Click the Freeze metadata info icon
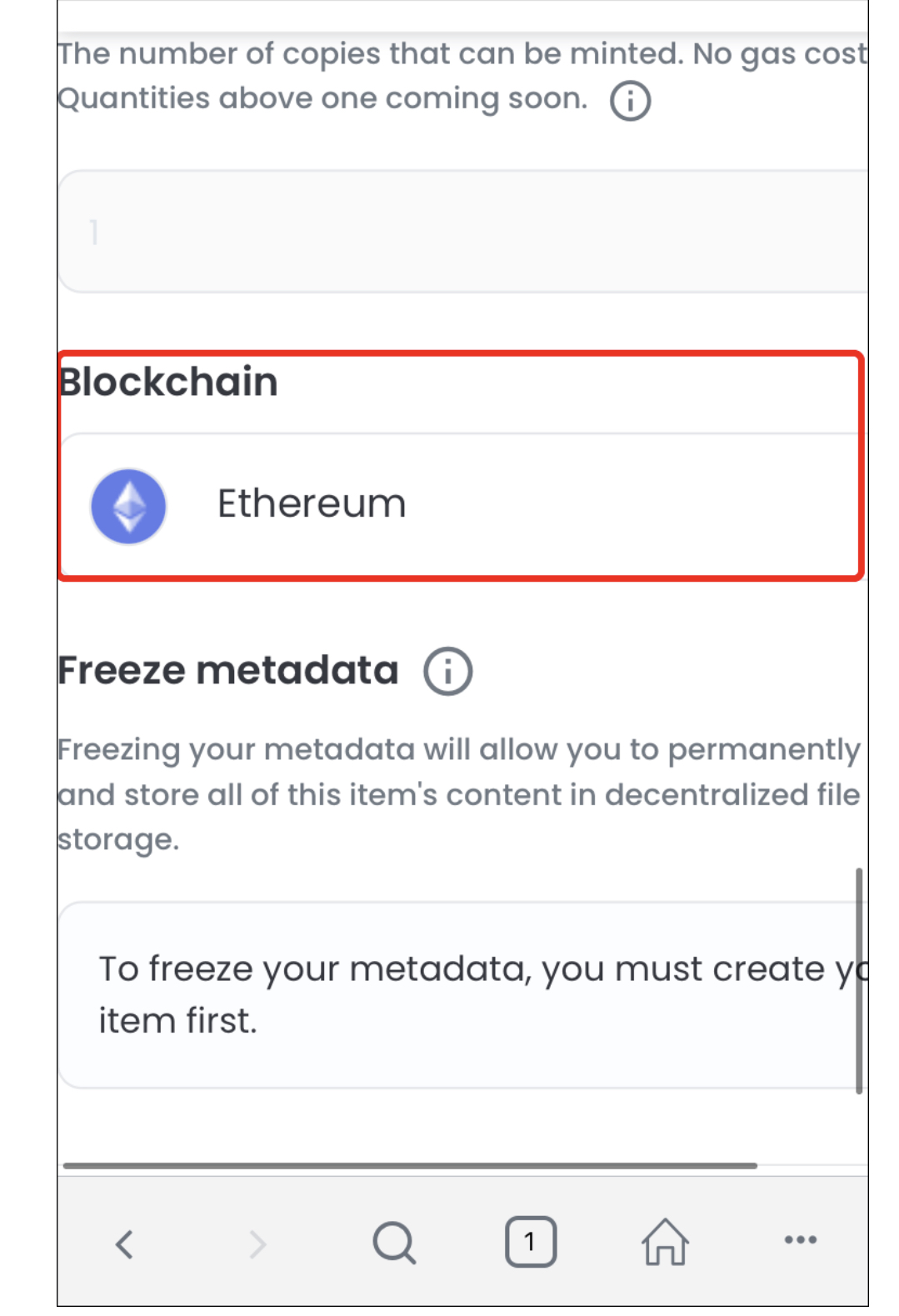Image resolution: width=899 pixels, height=1316 pixels. click(448, 671)
